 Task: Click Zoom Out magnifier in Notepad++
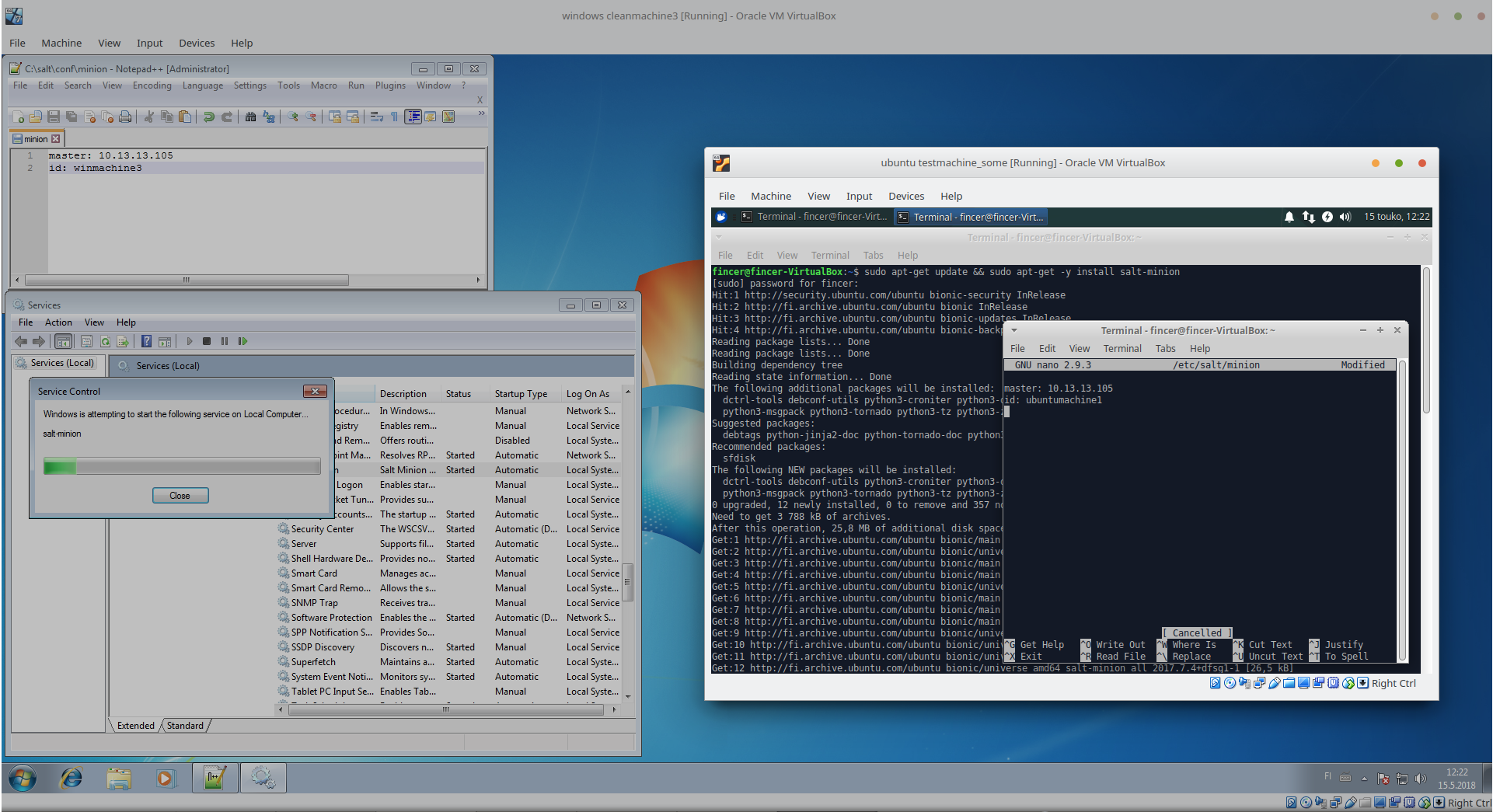[x=311, y=117]
